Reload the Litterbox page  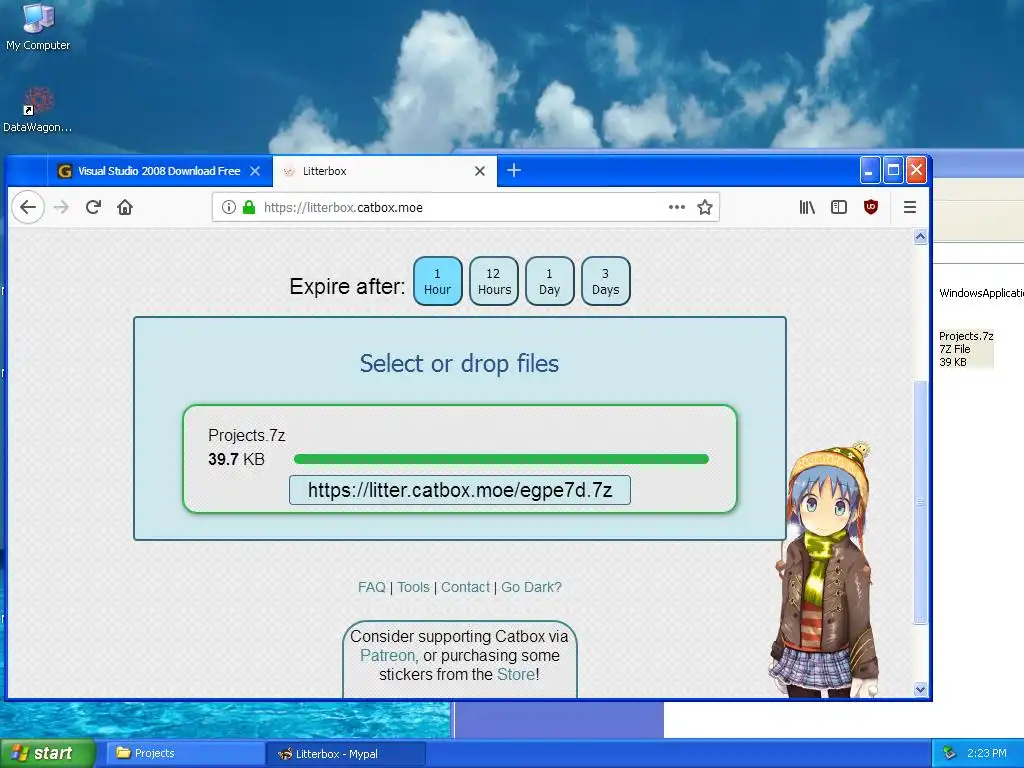point(93,207)
